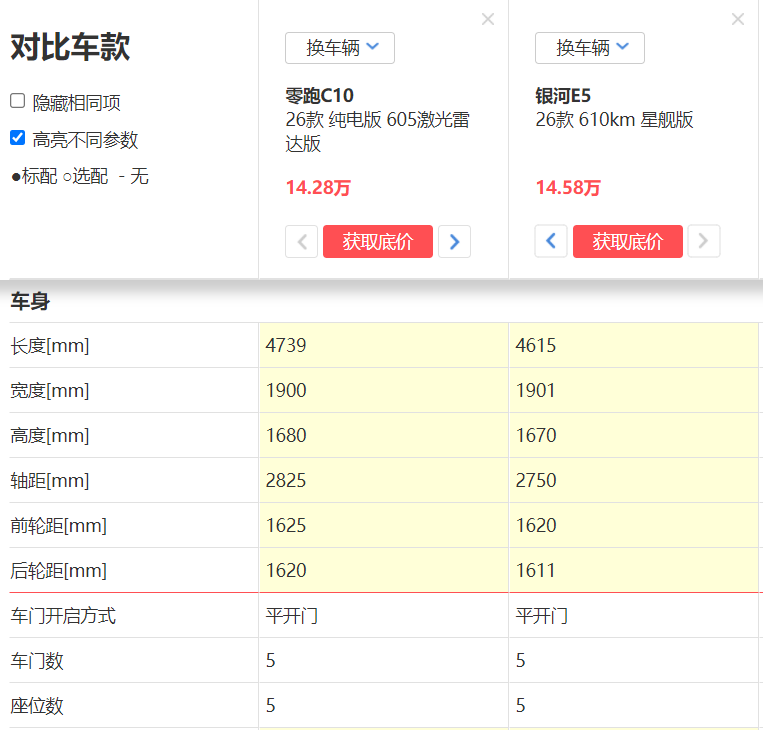Click the 隐藏相同项 label text

tap(76, 102)
